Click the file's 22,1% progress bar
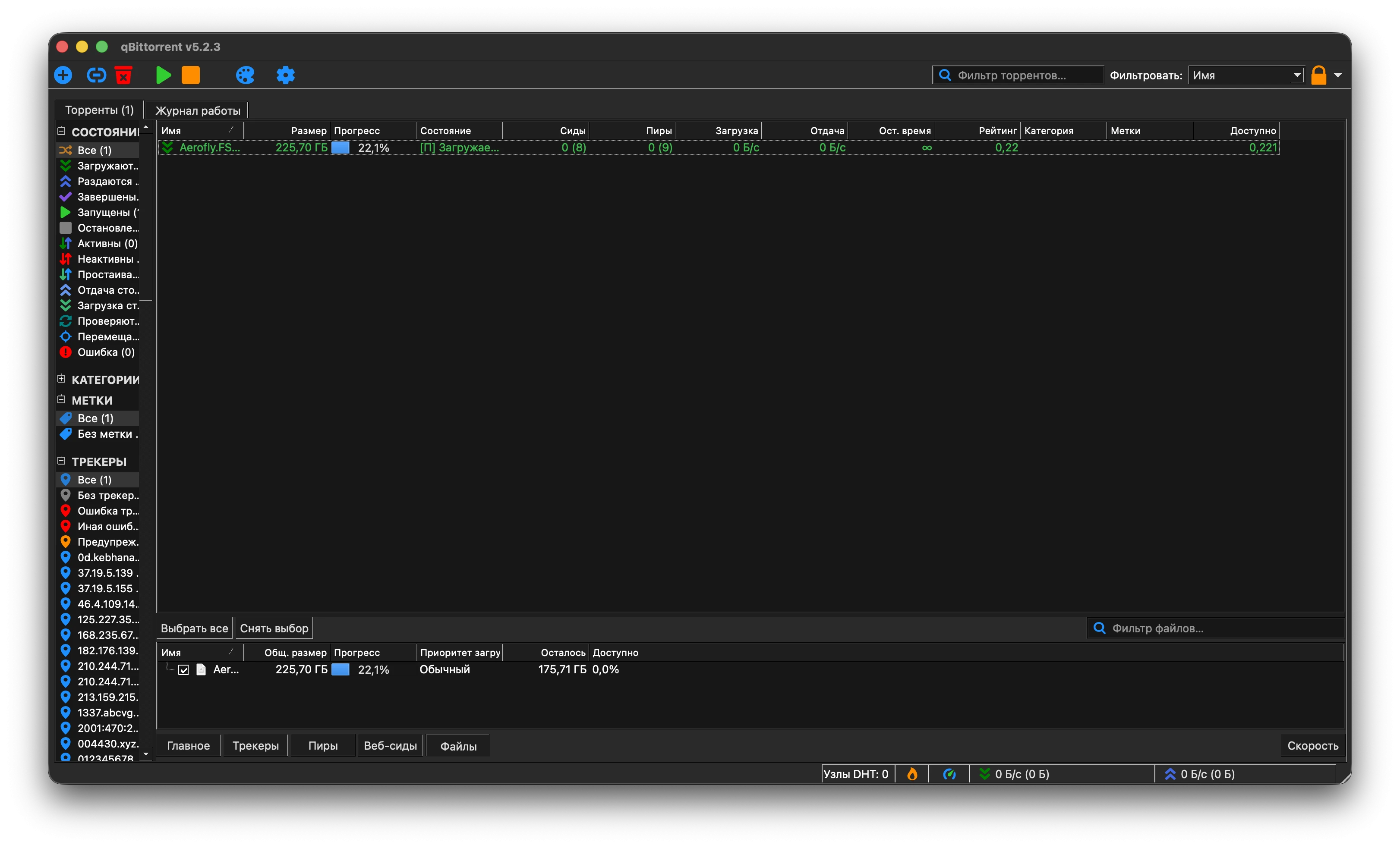The height and width of the screenshot is (848, 1400). point(373,670)
